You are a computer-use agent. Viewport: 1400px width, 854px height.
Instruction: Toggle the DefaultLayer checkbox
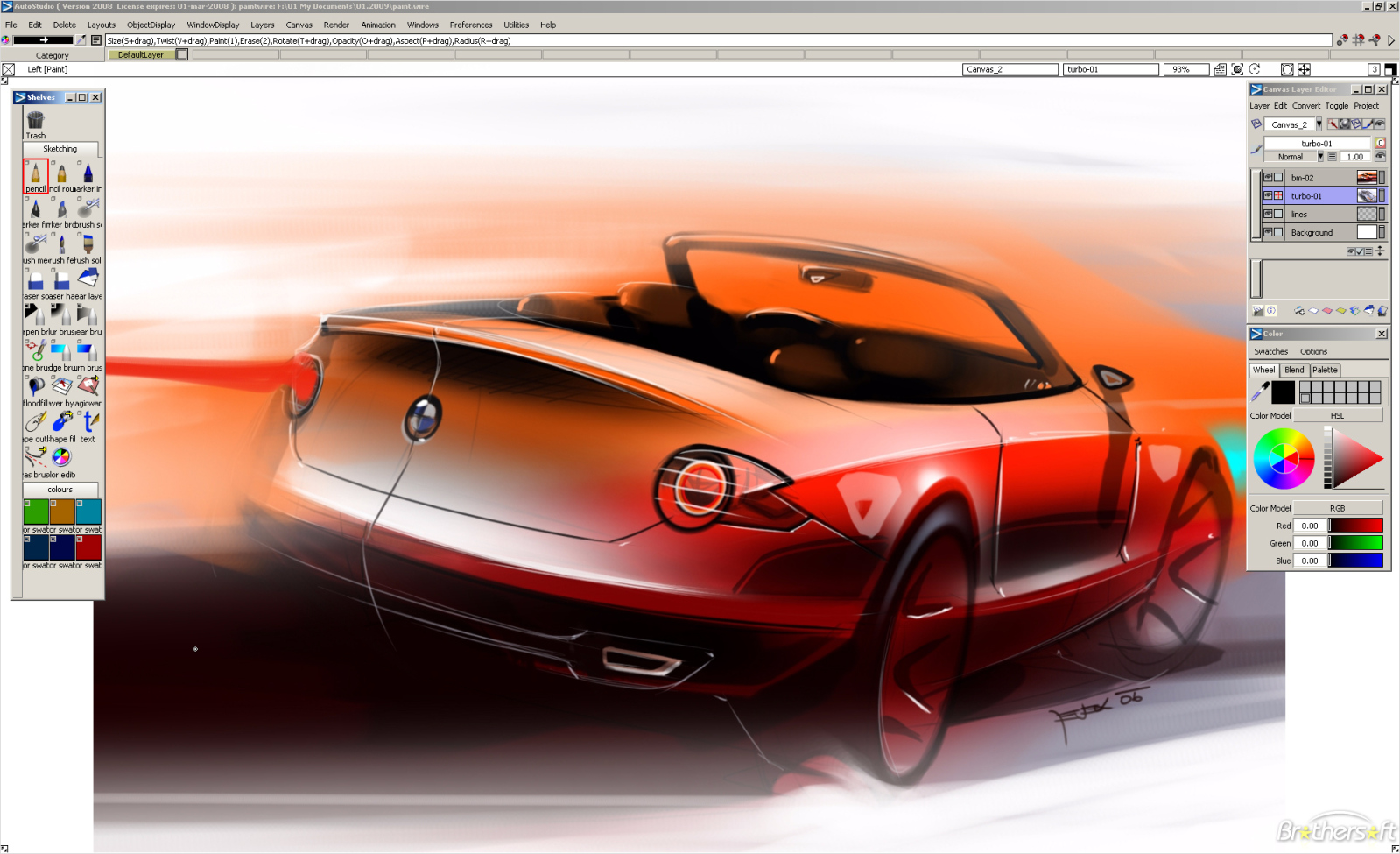[181, 54]
